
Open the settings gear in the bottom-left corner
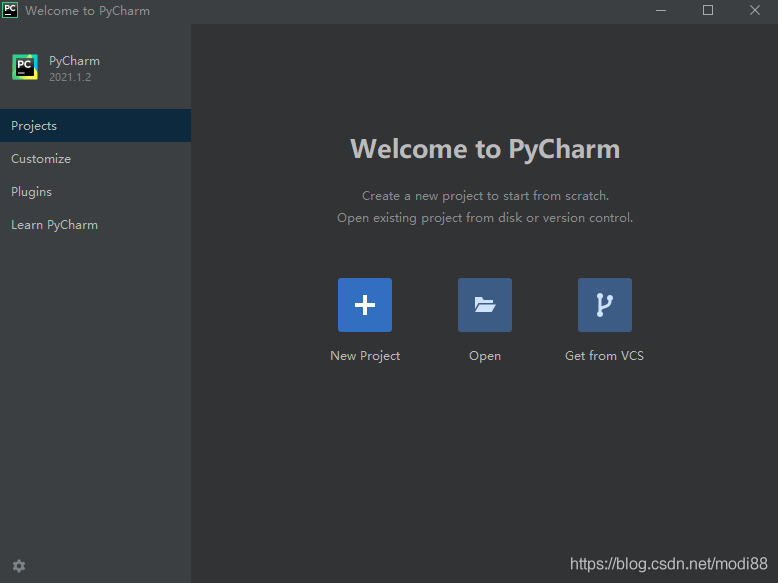[19, 566]
